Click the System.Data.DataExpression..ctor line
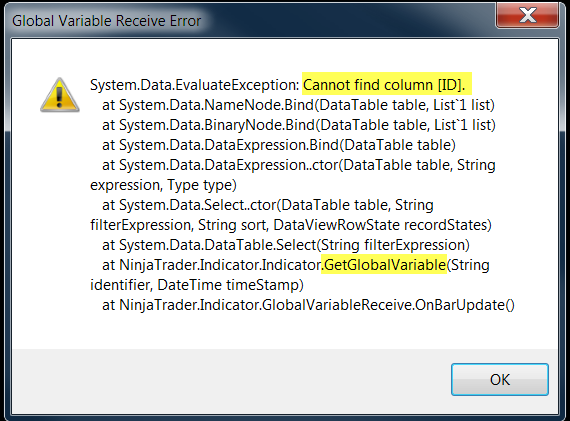The width and height of the screenshot is (570, 421). (x=299, y=165)
